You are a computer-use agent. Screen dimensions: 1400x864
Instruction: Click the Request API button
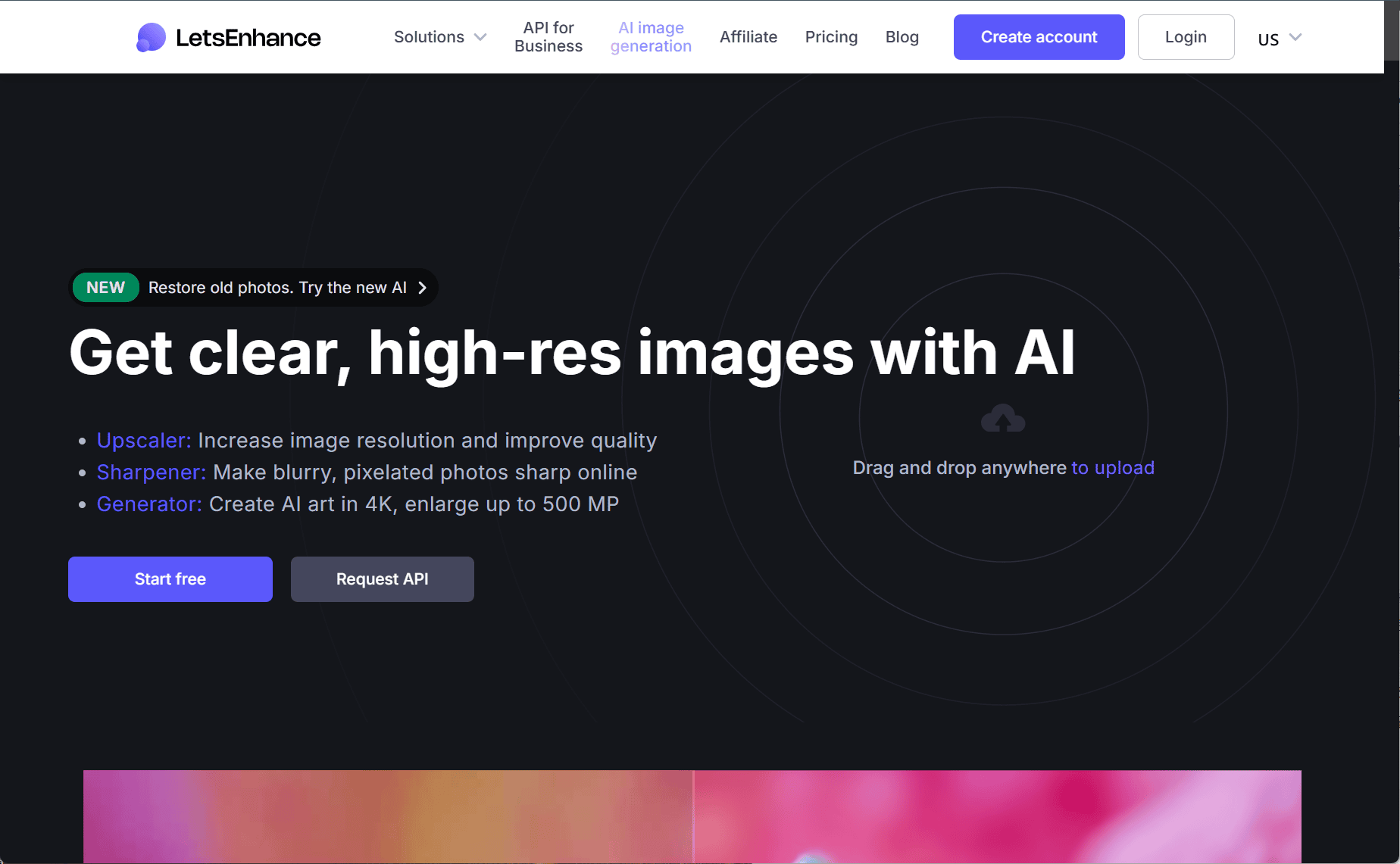coord(383,579)
